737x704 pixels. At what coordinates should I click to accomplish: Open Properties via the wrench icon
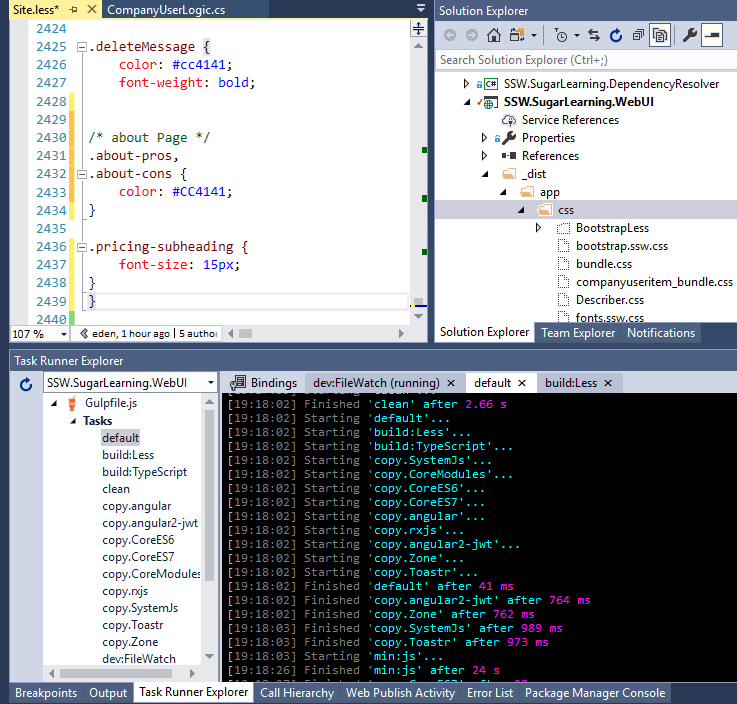coord(690,35)
